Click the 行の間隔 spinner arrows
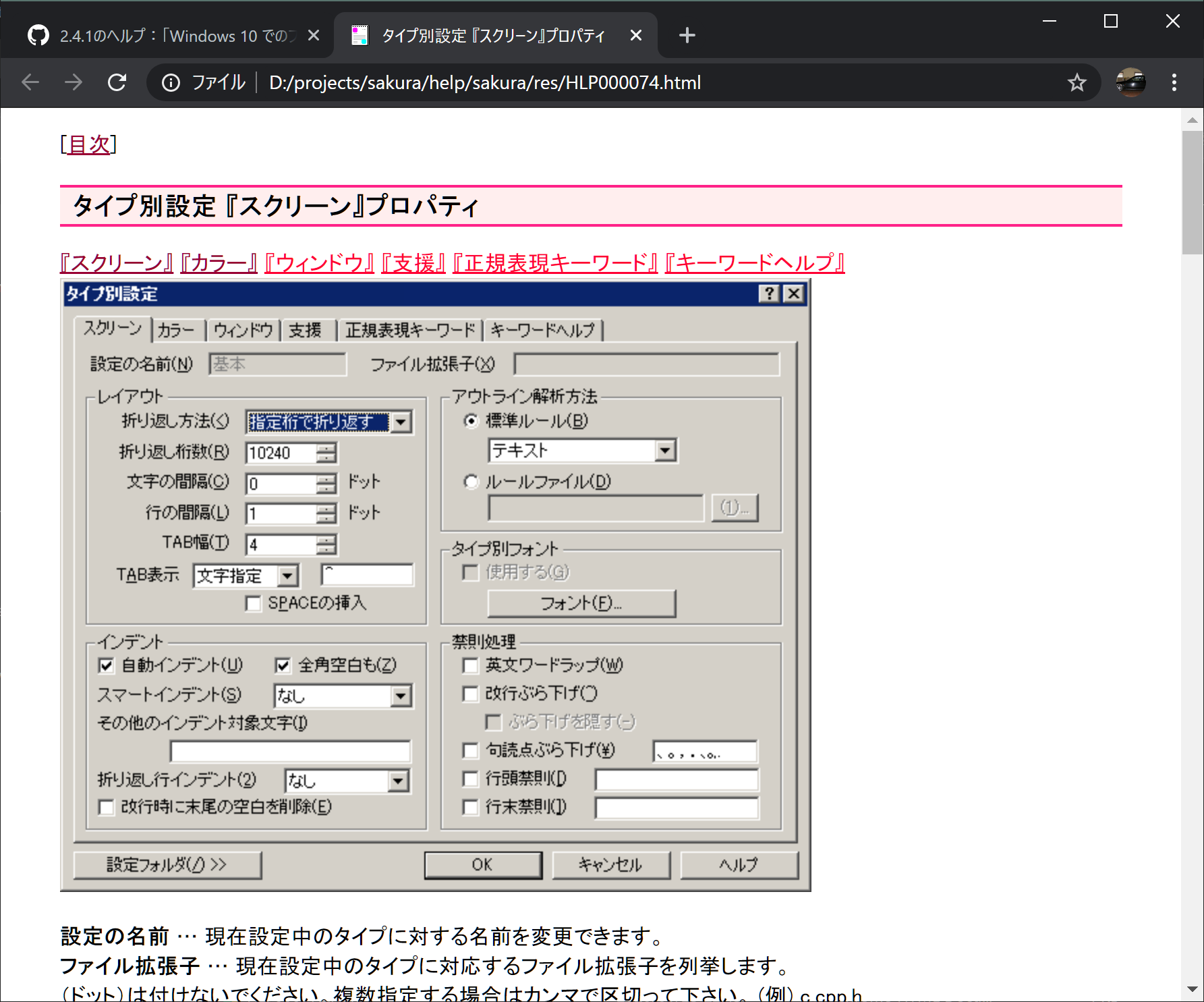The height and width of the screenshot is (1002, 1204). 326,513
